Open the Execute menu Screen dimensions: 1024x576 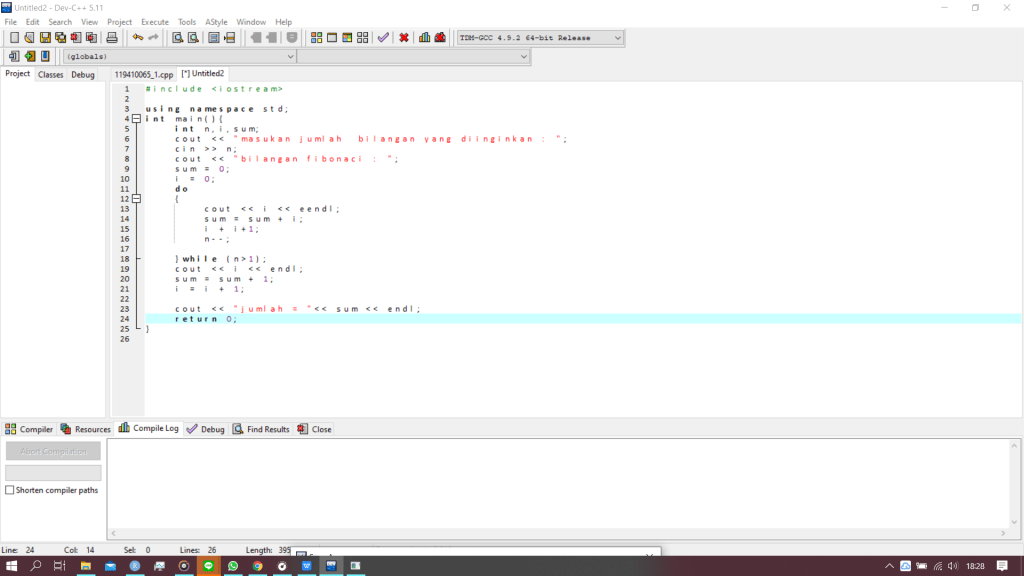pos(154,21)
